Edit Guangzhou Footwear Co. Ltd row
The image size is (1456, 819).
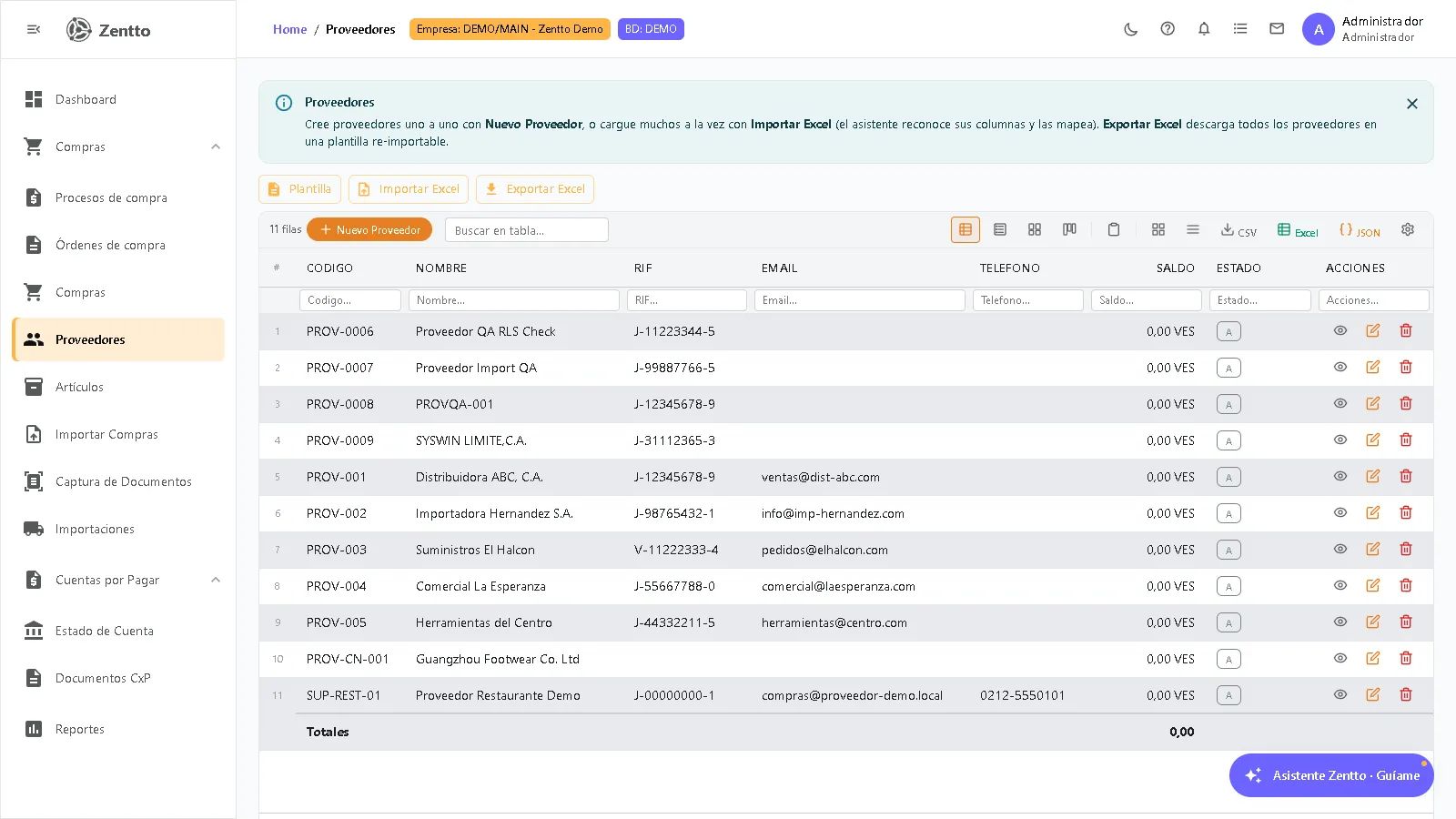click(1373, 659)
